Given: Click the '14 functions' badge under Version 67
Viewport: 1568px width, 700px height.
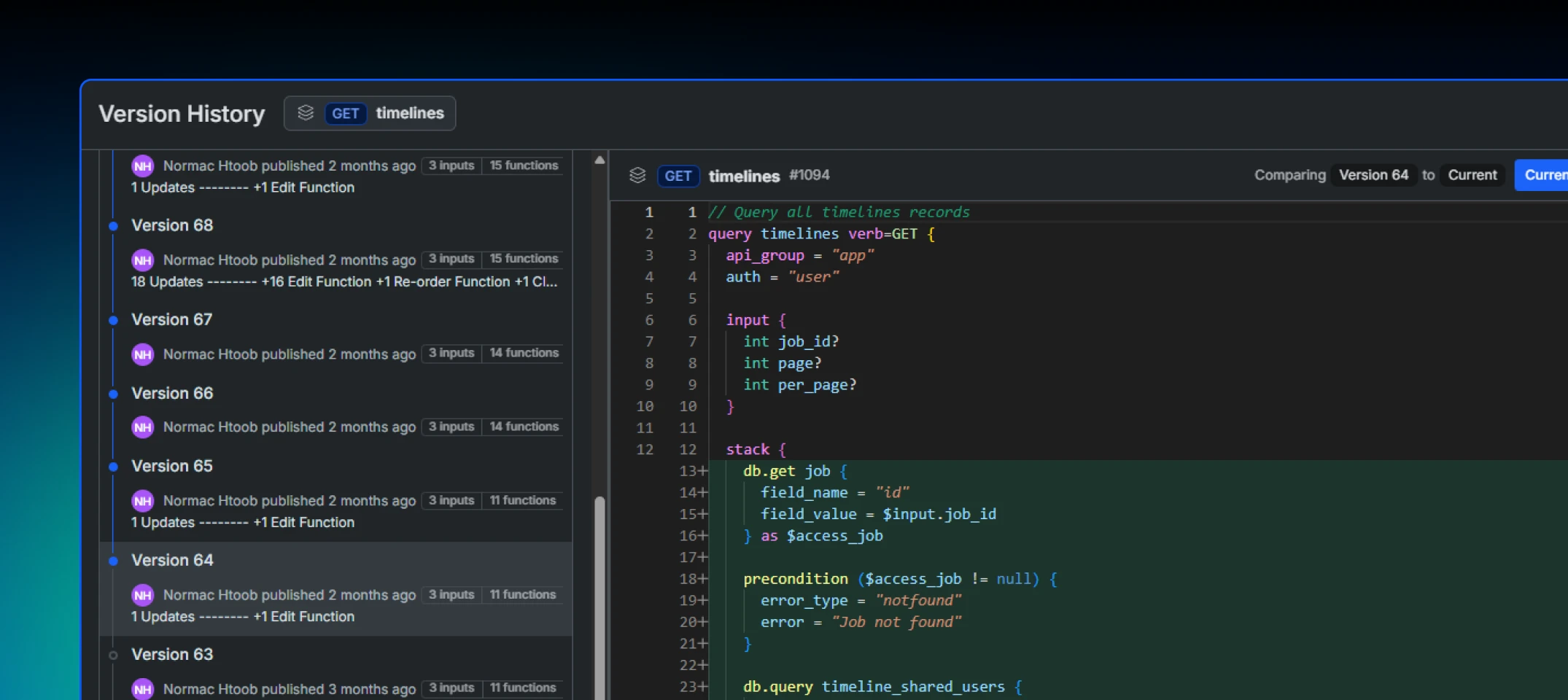Looking at the screenshot, I should tap(524, 353).
